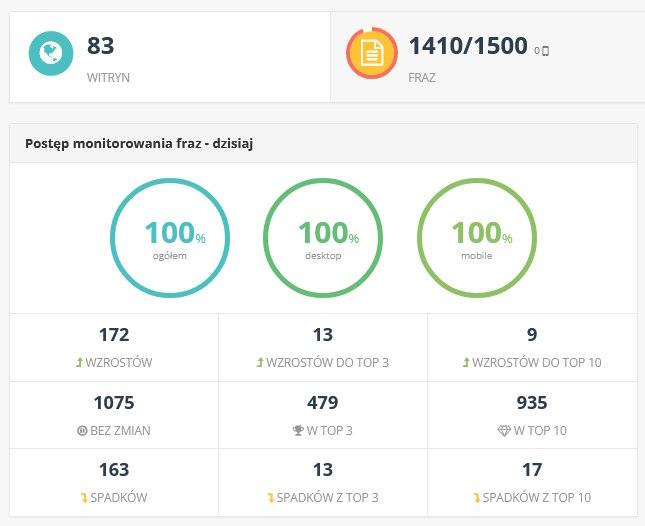The height and width of the screenshot is (526, 645).
Task: Click the green arrow beside WZROSTÓW
Action: [x=80, y=363]
